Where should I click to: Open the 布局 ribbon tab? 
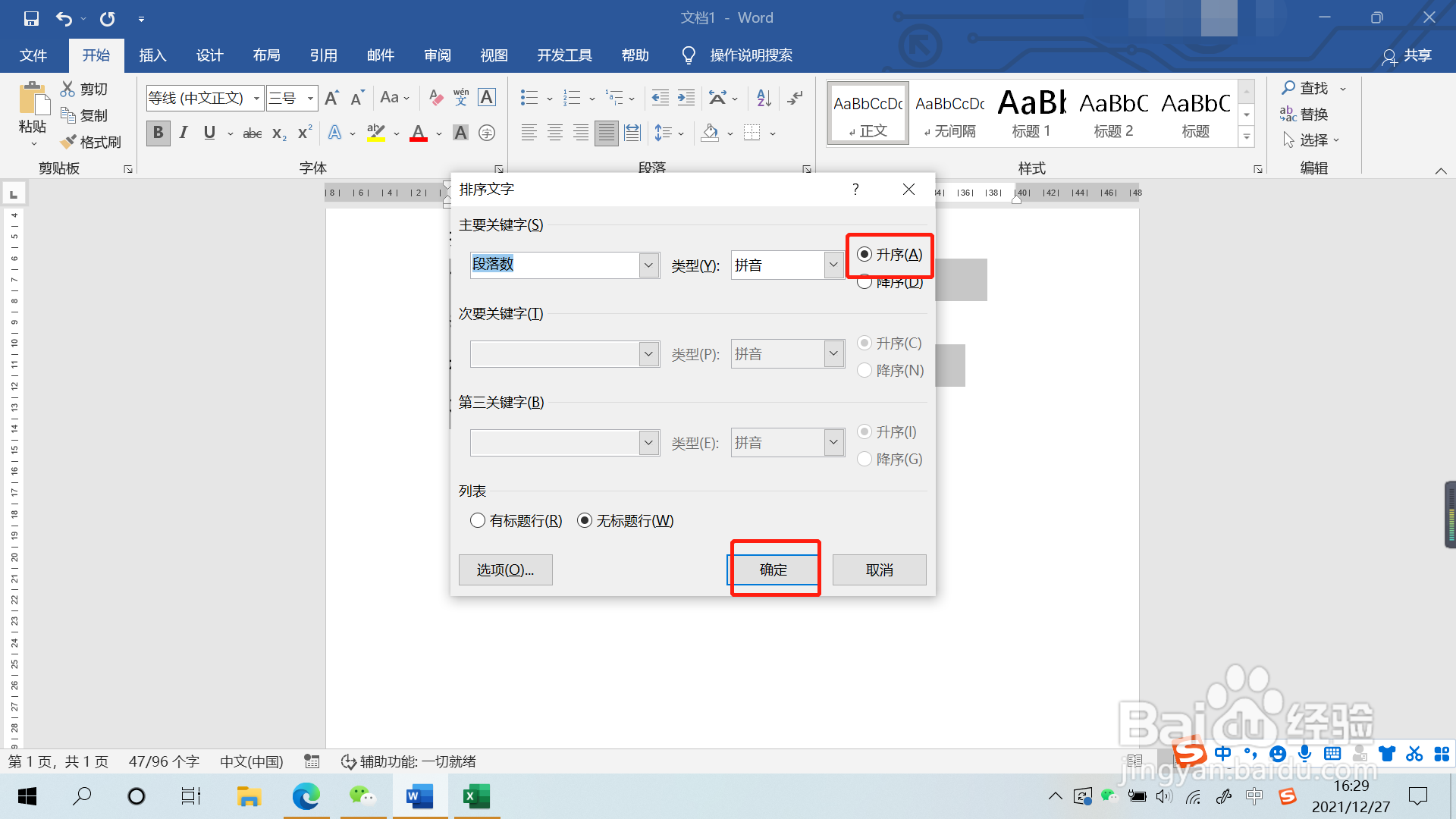[266, 55]
